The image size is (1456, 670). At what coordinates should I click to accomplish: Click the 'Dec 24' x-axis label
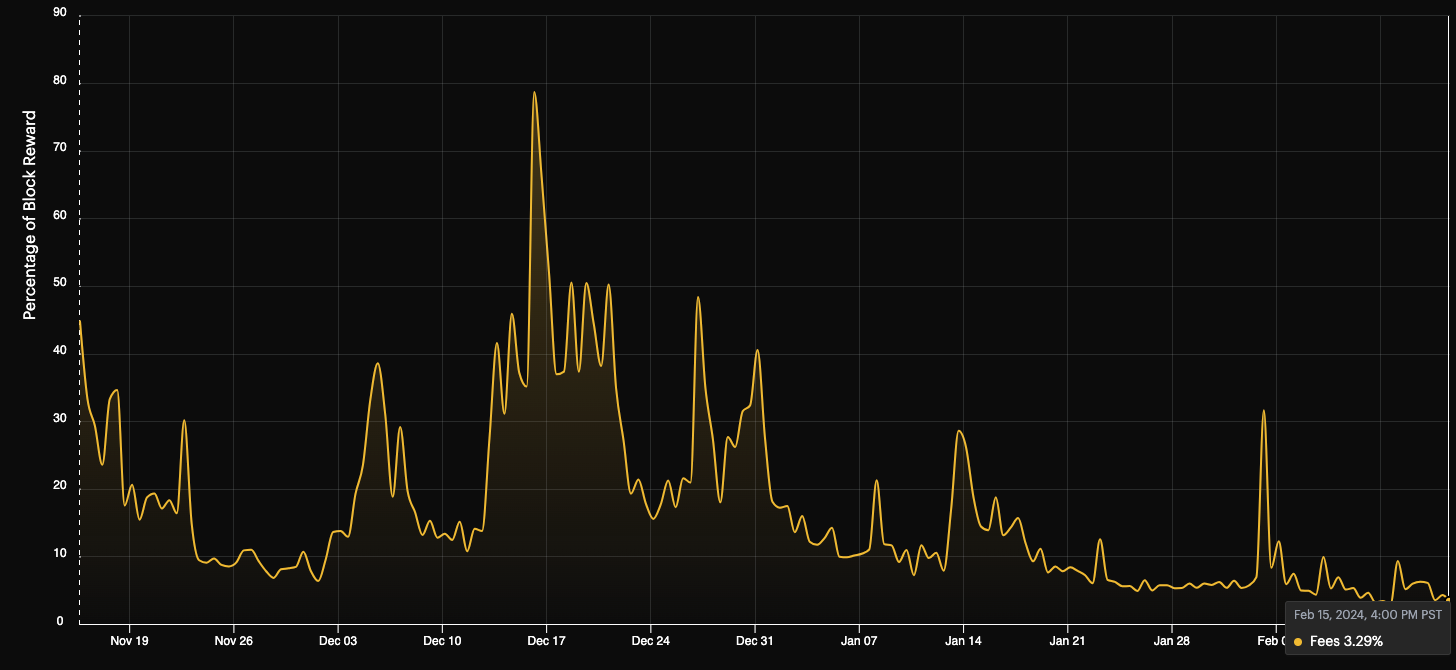(650, 641)
